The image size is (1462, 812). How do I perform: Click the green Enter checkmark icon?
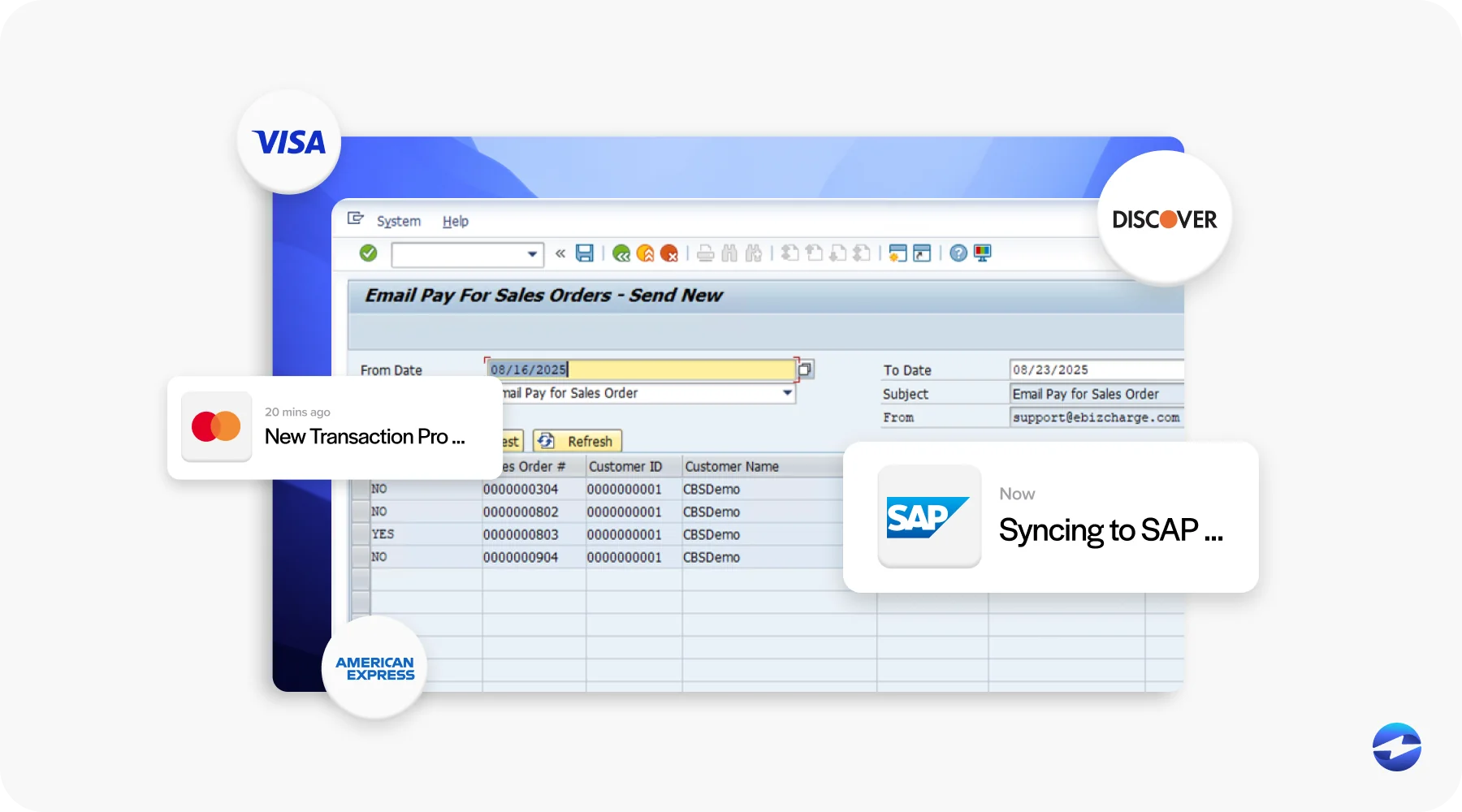click(369, 253)
